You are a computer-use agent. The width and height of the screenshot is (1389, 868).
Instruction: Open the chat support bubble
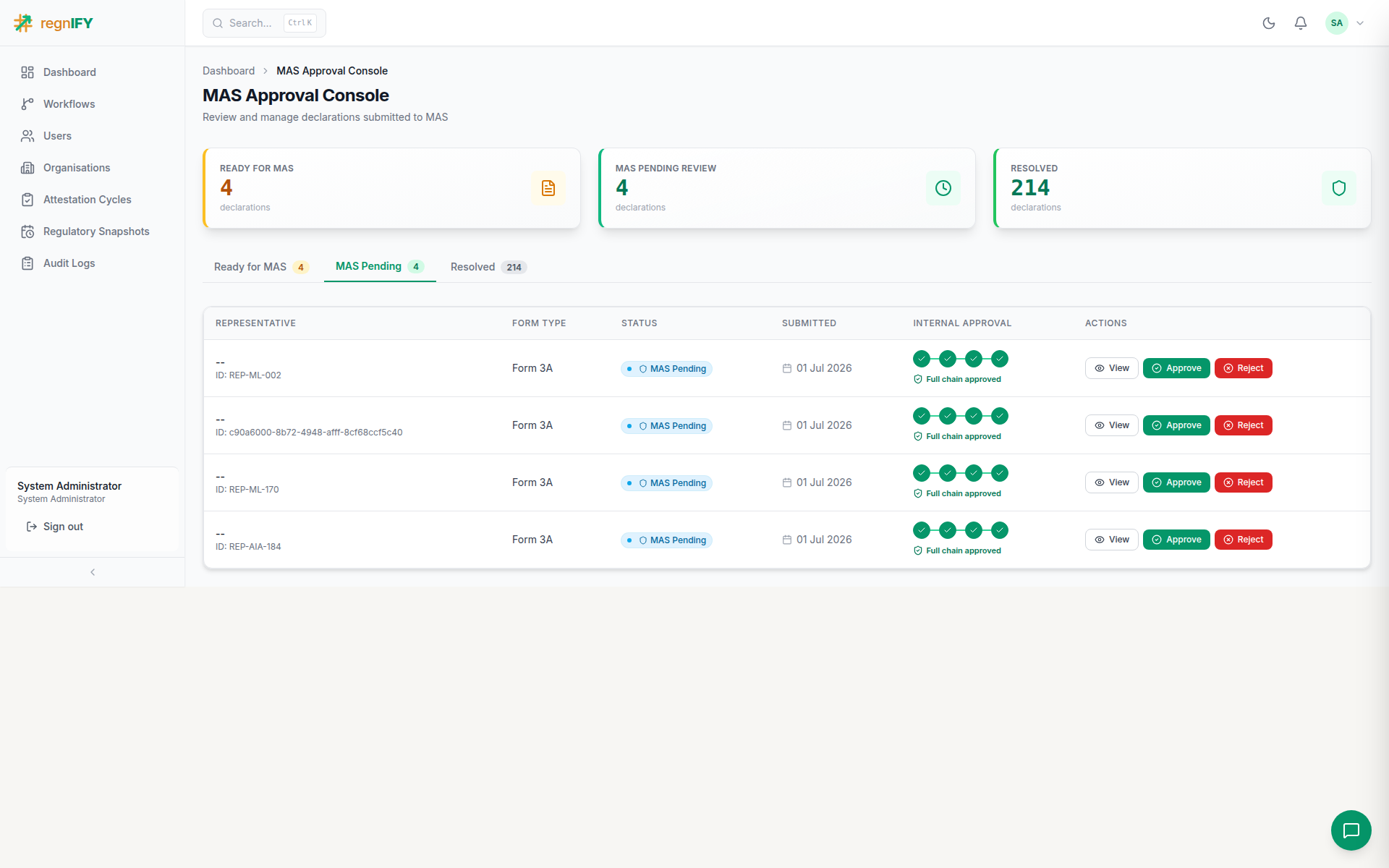[1351, 830]
